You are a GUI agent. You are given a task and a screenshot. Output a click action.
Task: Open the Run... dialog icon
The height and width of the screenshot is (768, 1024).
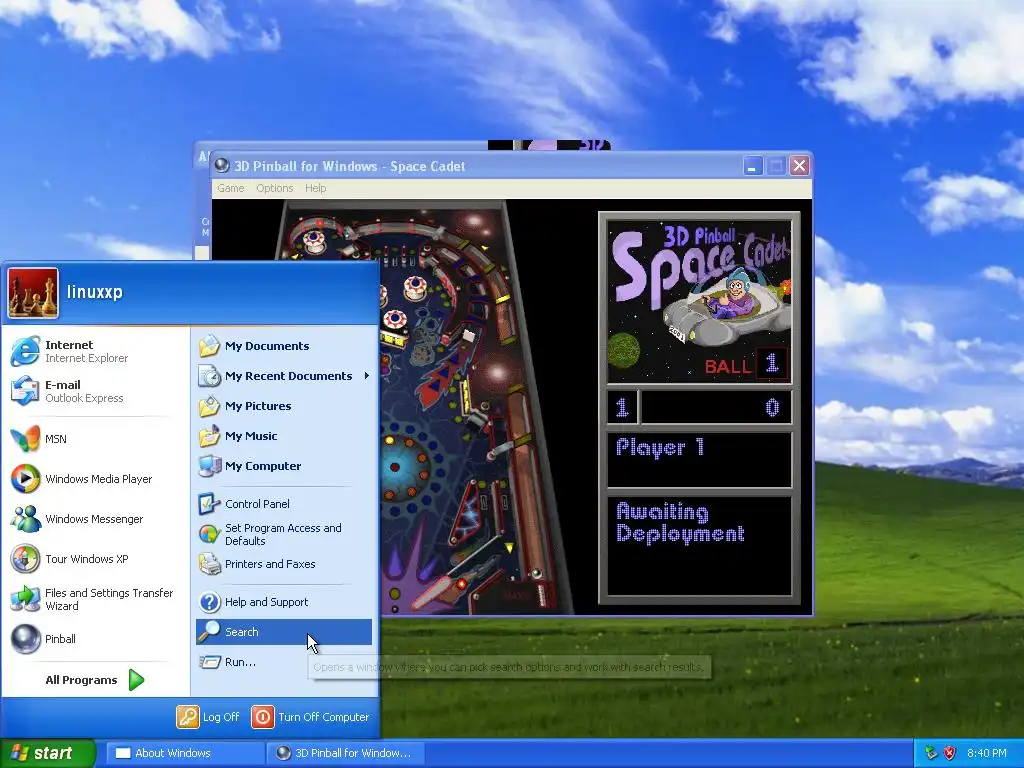(209, 662)
